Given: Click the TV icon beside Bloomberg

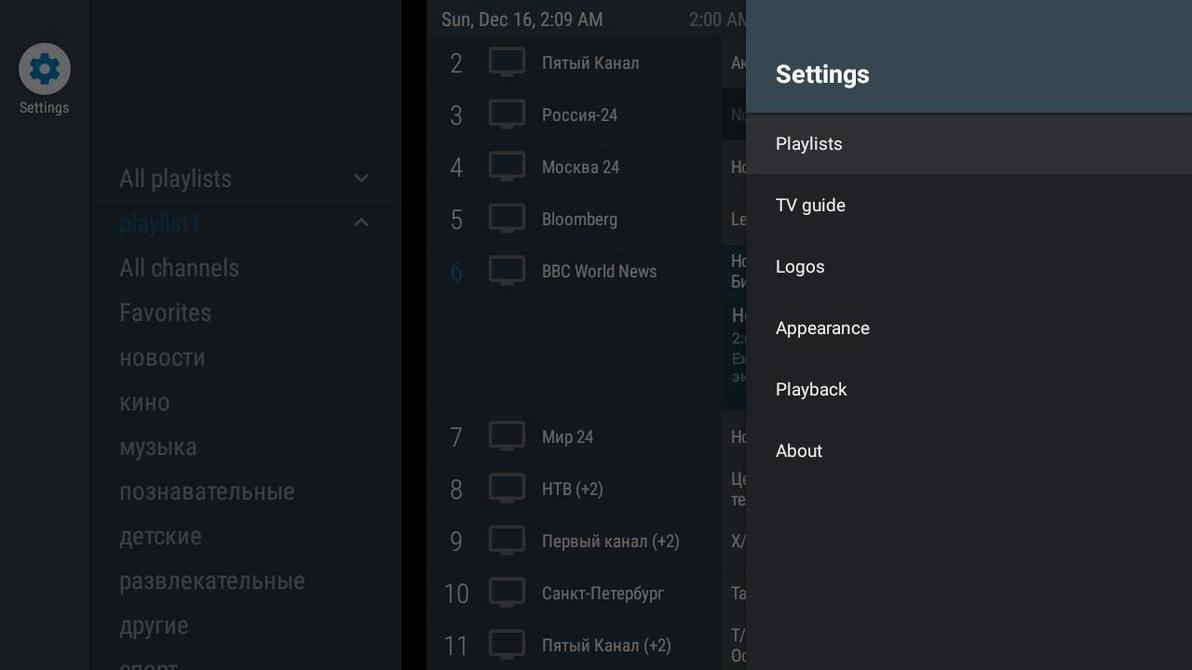Looking at the screenshot, I should (x=507, y=218).
